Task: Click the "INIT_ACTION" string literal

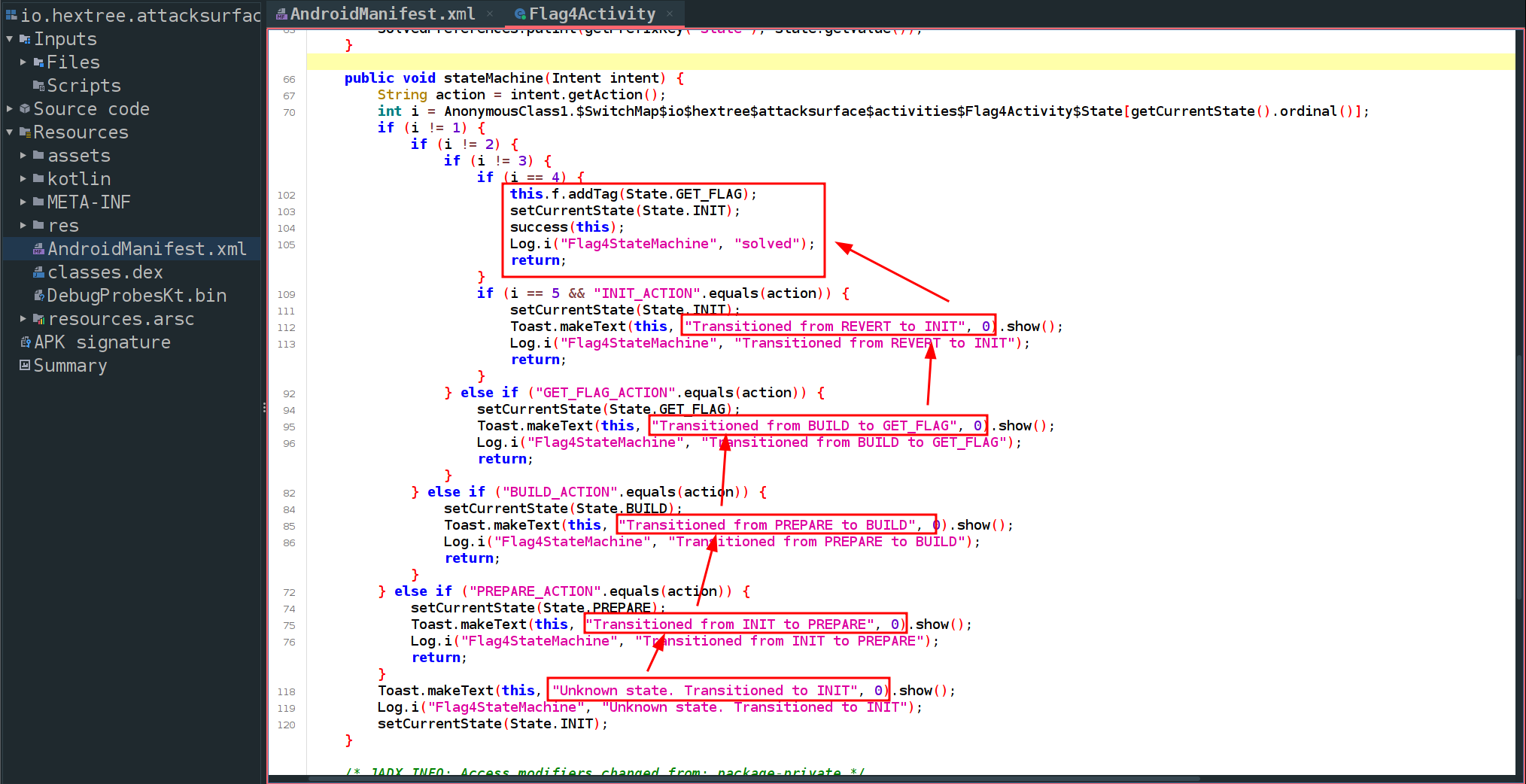Action: 647,293
